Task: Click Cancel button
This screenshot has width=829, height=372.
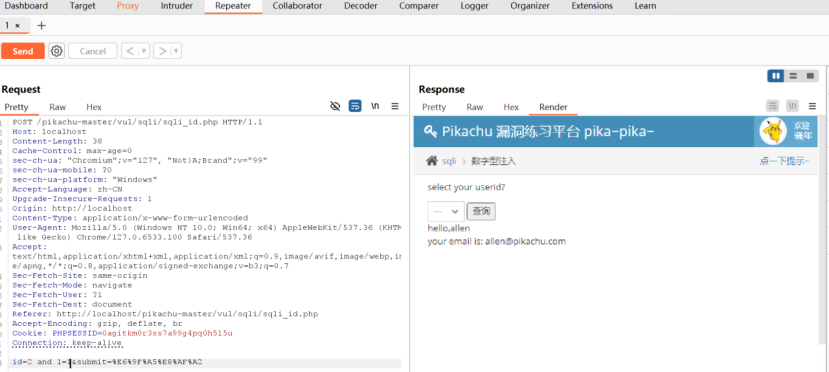Action: pyautogui.click(x=93, y=51)
